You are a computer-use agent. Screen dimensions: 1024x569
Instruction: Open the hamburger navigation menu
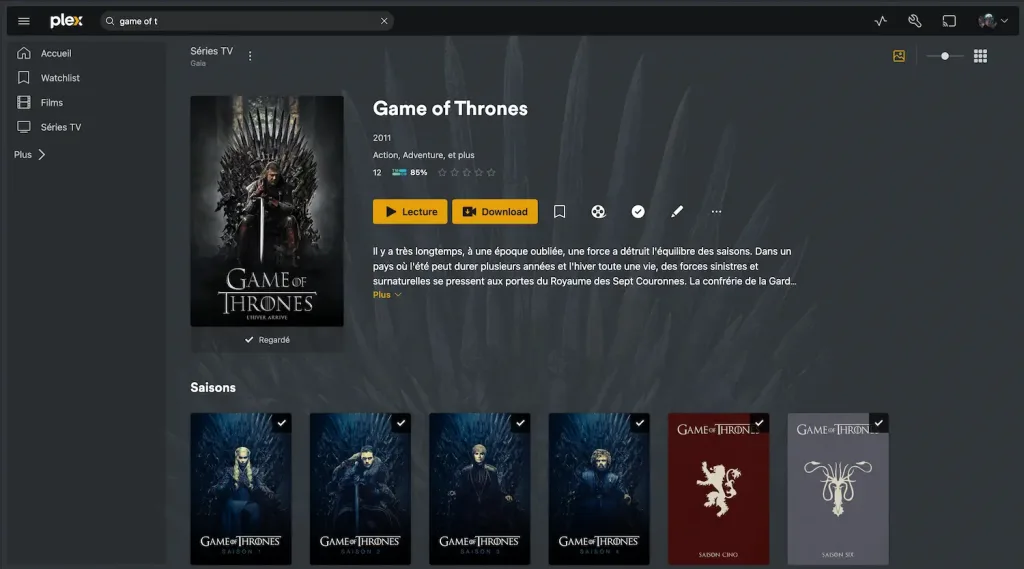(x=24, y=21)
